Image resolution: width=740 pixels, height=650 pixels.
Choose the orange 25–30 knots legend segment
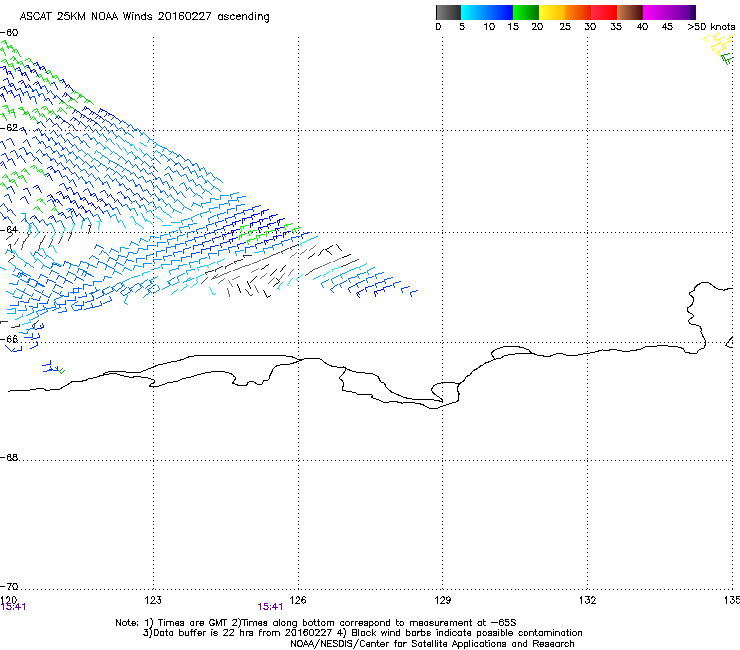[578, 12]
